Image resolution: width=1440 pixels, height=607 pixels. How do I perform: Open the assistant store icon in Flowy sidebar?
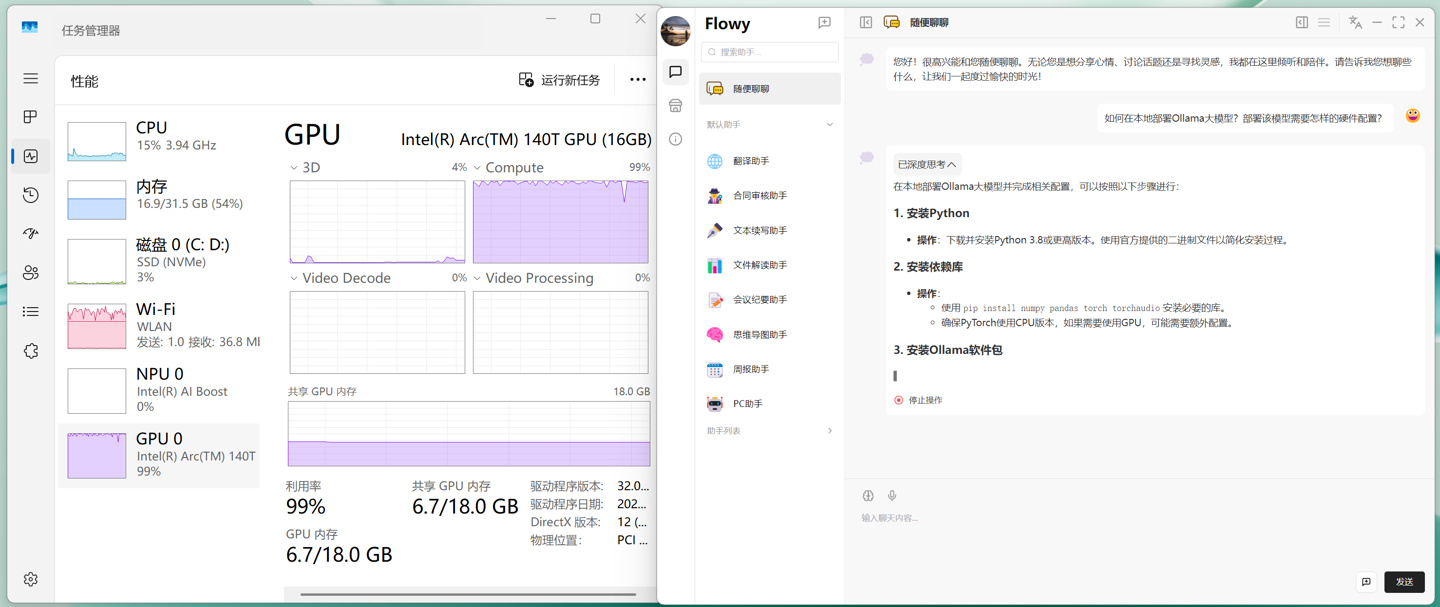[x=676, y=106]
